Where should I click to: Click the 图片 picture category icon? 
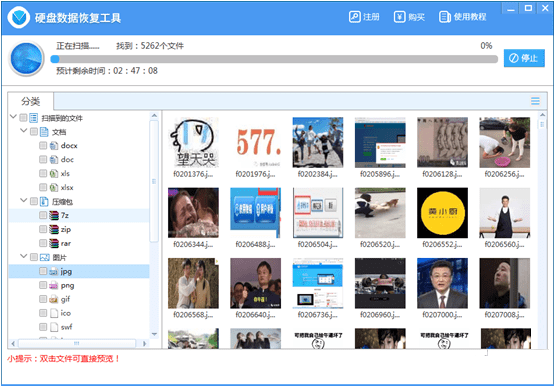click(x=45, y=257)
